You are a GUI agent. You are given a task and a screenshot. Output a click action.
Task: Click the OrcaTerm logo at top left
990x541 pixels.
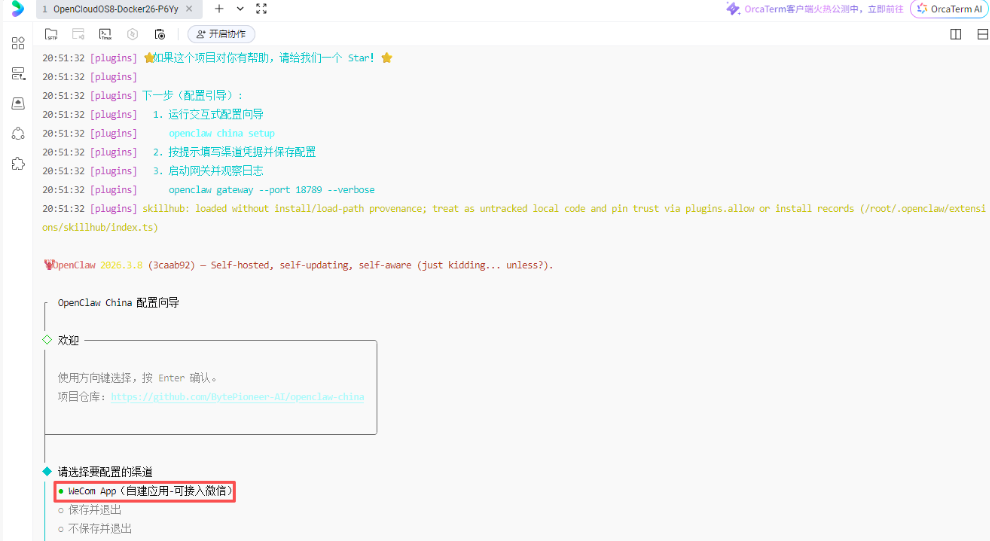(17, 9)
